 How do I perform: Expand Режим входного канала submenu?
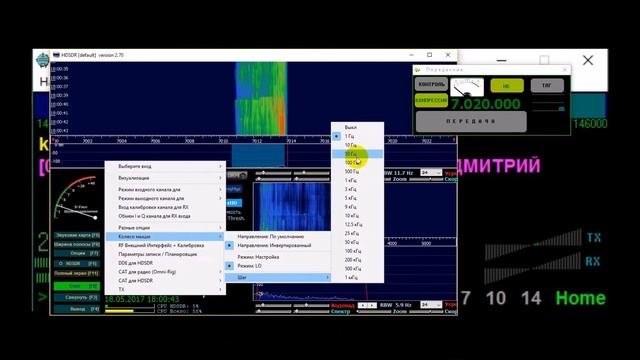pyautogui.click(x=165, y=190)
